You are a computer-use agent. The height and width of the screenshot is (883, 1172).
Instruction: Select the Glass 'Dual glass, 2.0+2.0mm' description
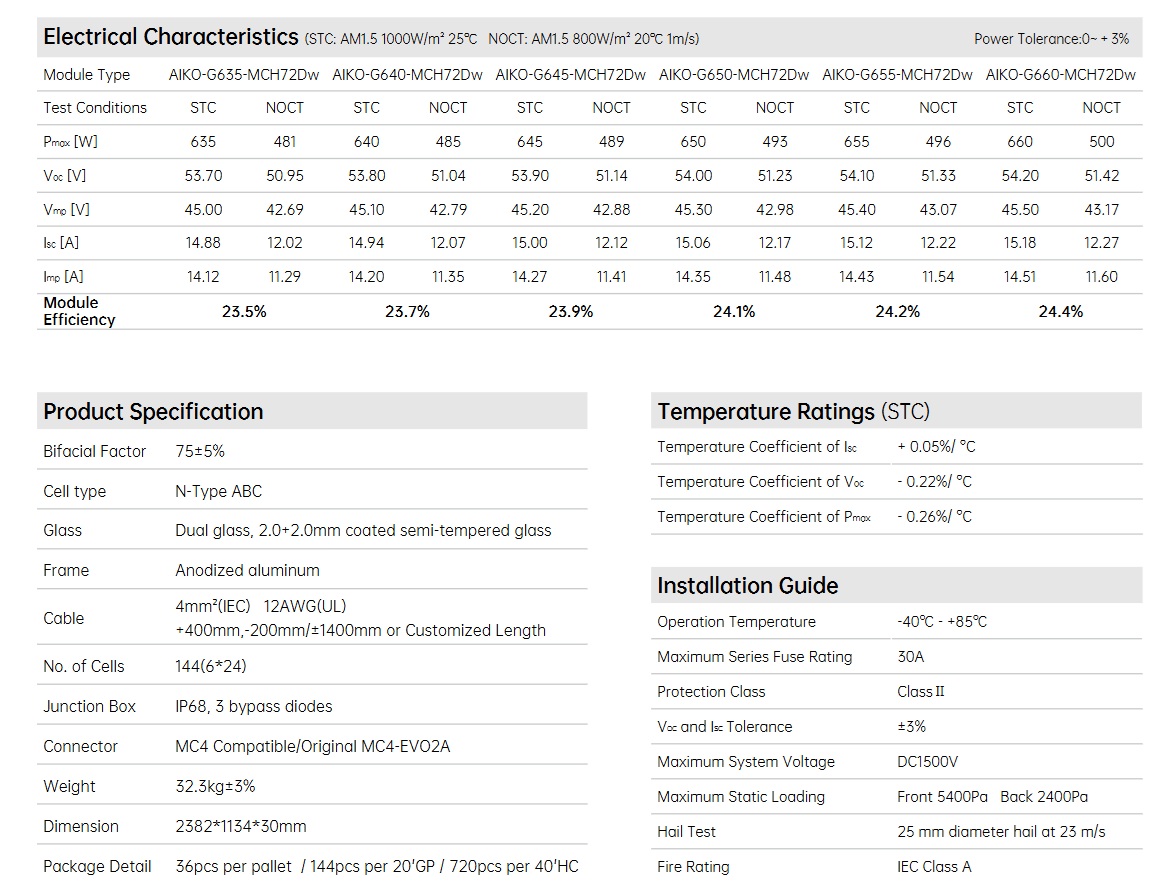click(363, 531)
